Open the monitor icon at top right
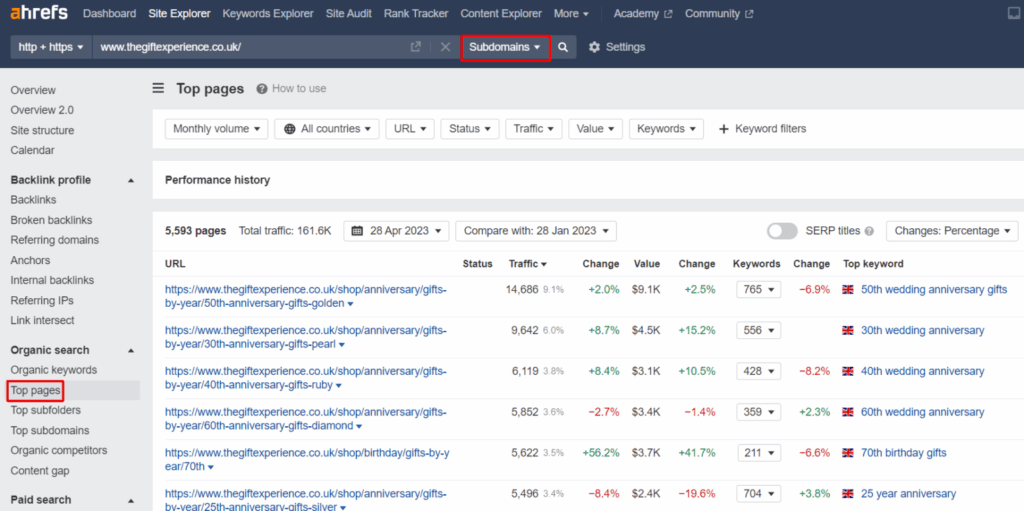The height and width of the screenshot is (511, 1024). (x=1014, y=13)
